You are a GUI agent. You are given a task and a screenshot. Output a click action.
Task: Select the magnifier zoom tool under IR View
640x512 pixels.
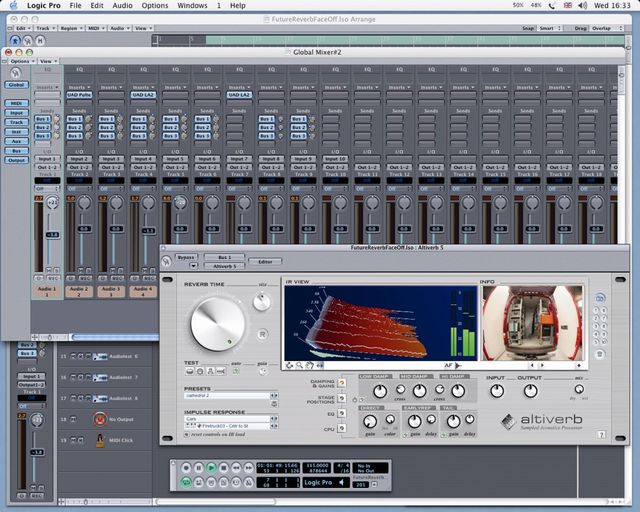click(300, 365)
